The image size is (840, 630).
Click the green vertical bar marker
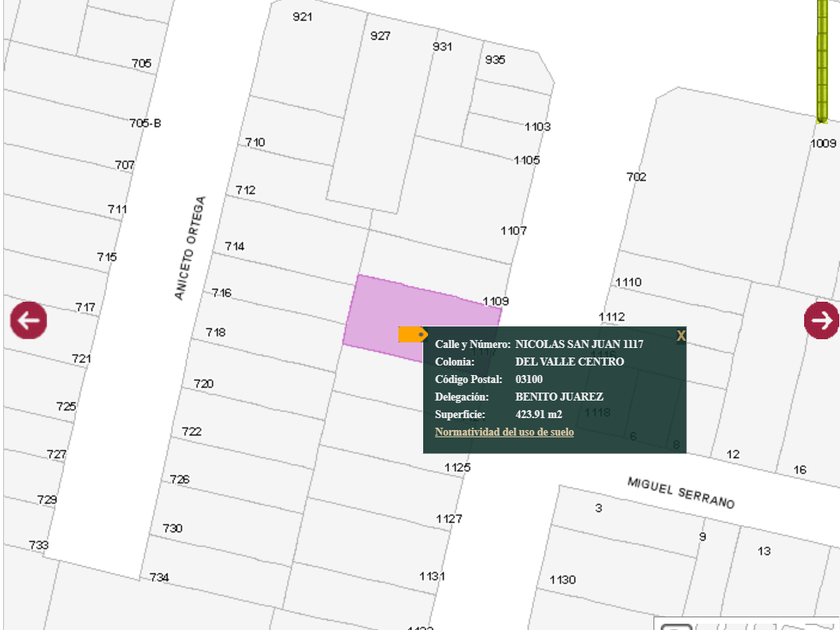pos(822,60)
